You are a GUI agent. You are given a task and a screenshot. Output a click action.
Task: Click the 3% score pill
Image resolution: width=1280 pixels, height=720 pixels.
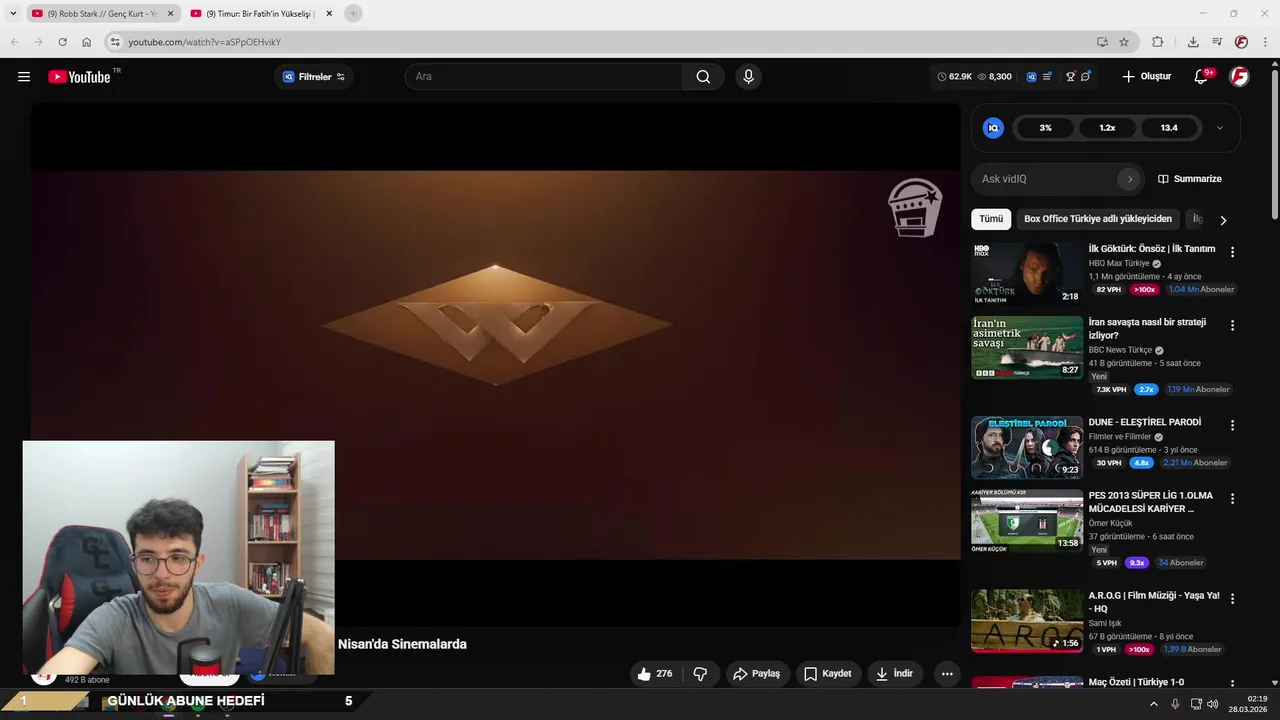[1045, 128]
